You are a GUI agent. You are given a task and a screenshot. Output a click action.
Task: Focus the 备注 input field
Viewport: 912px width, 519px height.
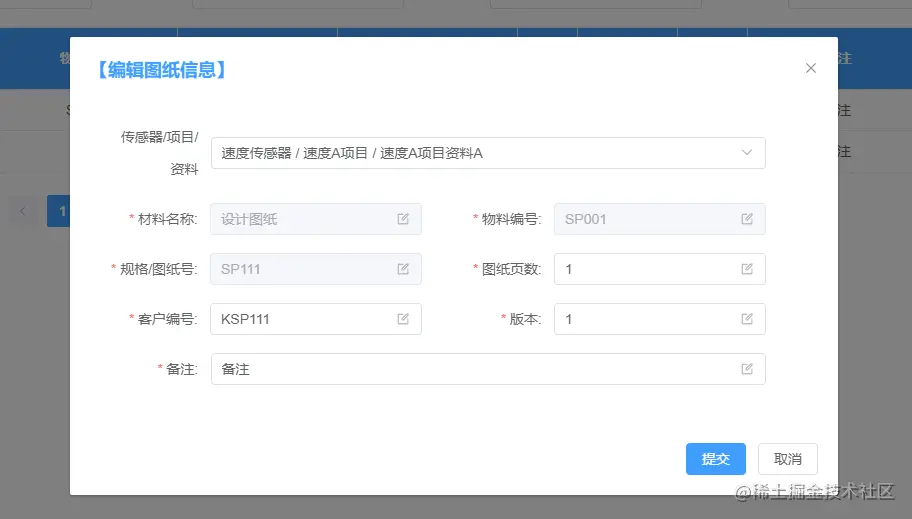tap(488, 369)
